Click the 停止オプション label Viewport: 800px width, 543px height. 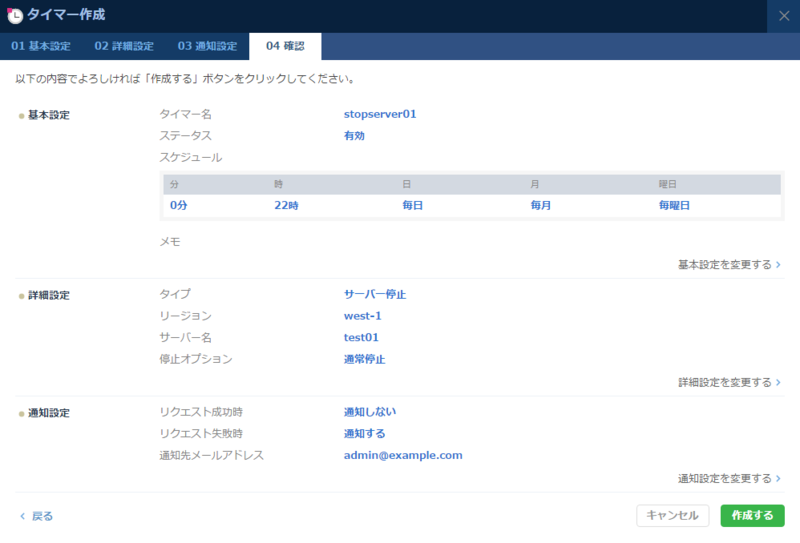196,359
